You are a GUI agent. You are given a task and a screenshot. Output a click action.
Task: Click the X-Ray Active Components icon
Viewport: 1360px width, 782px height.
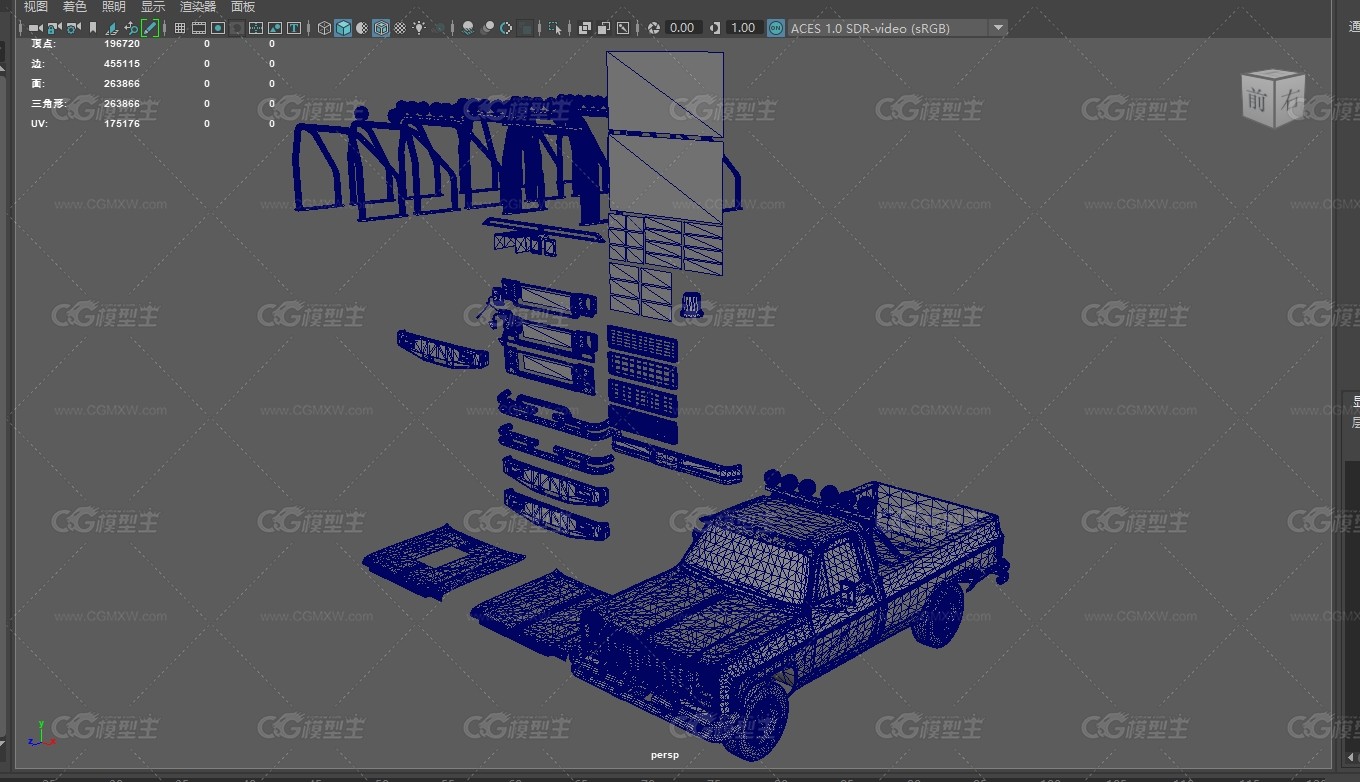(604, 28)
